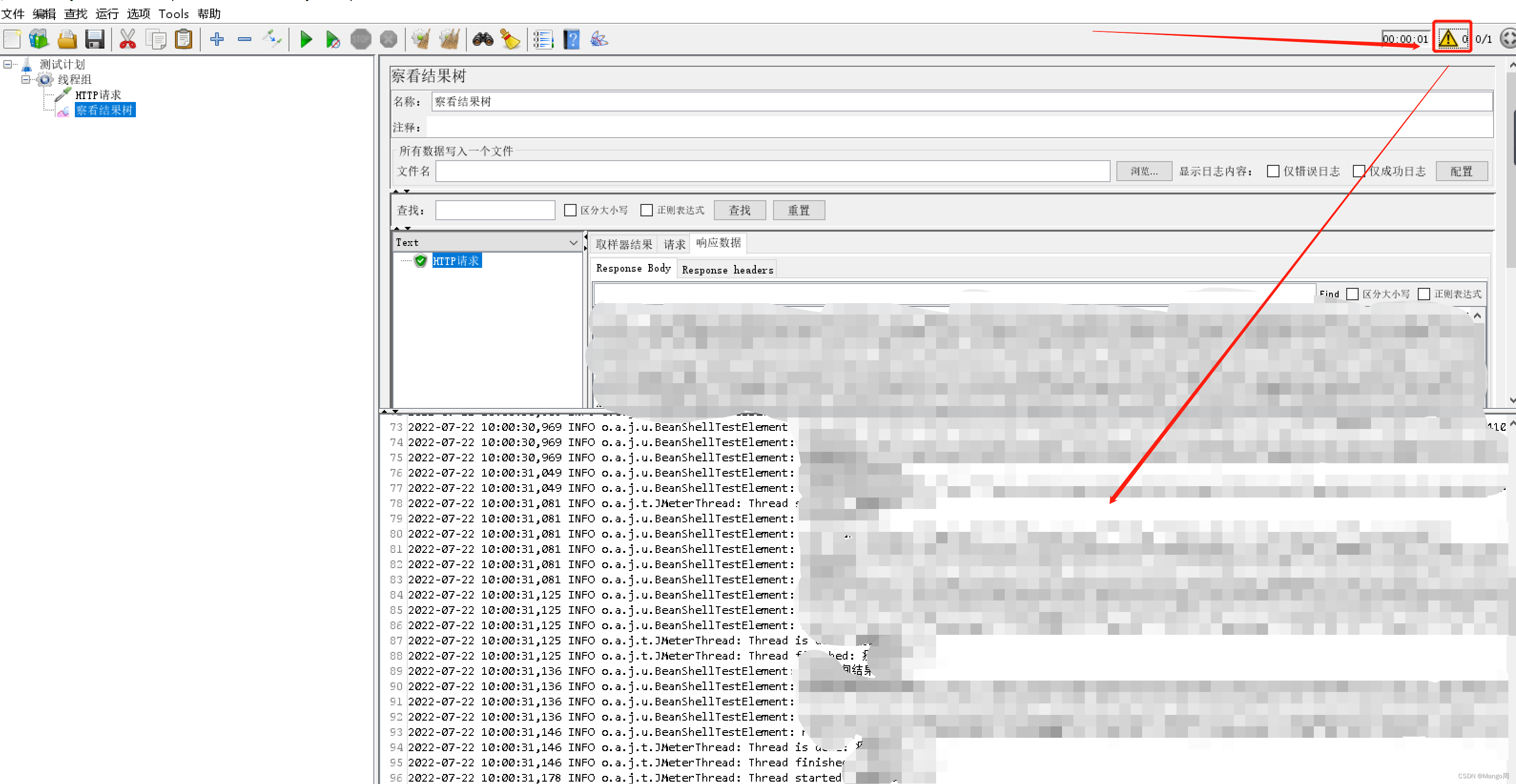Click the 浏览... button
Screen dimensions: 1516x784
pyautogui.click(x=1144, y=171)
